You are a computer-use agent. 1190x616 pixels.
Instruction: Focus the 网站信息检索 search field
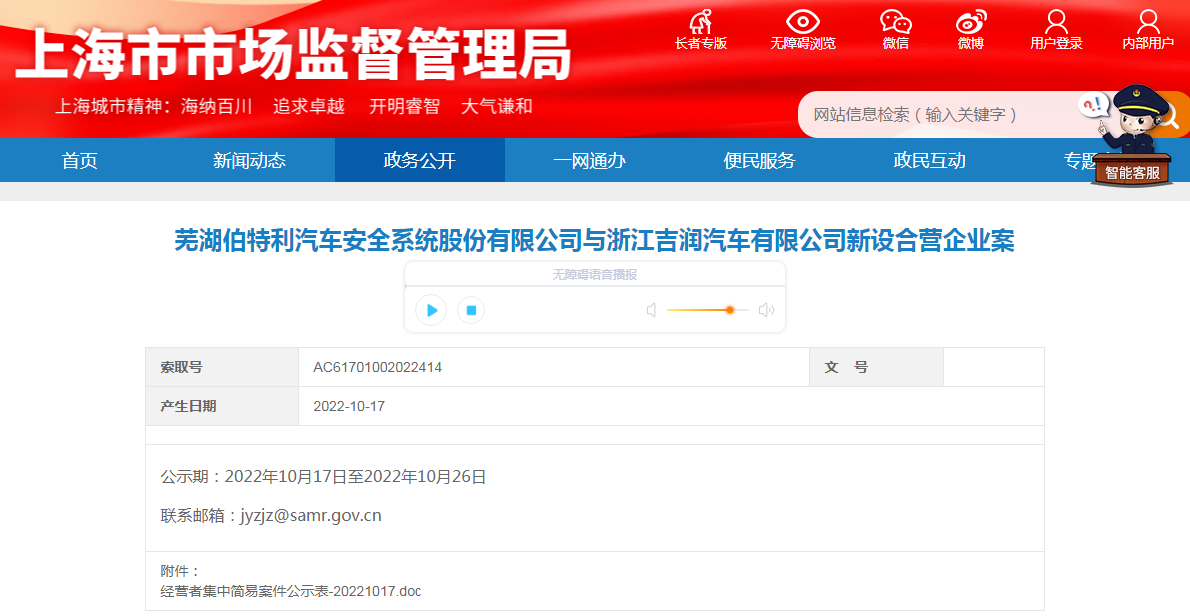[941, 115]
